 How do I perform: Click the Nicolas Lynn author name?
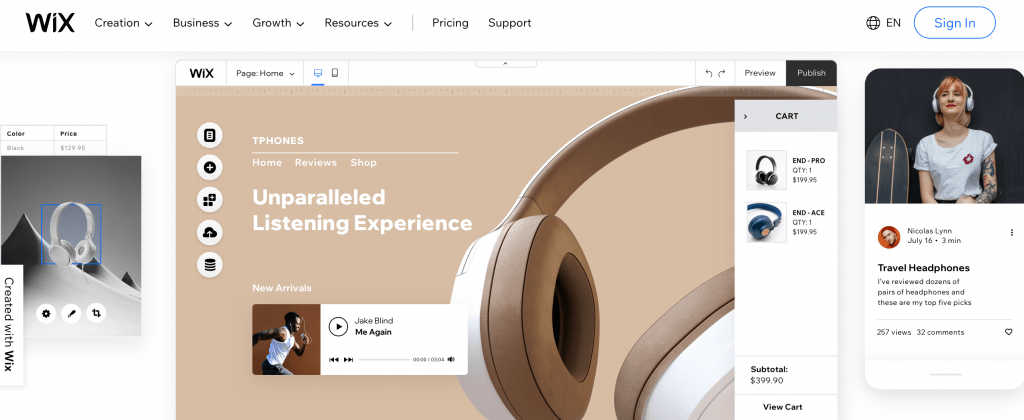pos(929,231)
